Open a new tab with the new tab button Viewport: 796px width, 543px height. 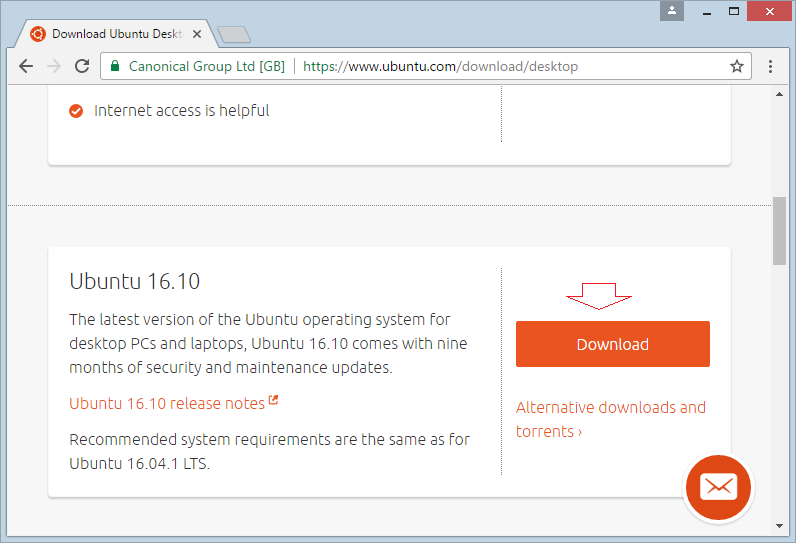point(234,35)
